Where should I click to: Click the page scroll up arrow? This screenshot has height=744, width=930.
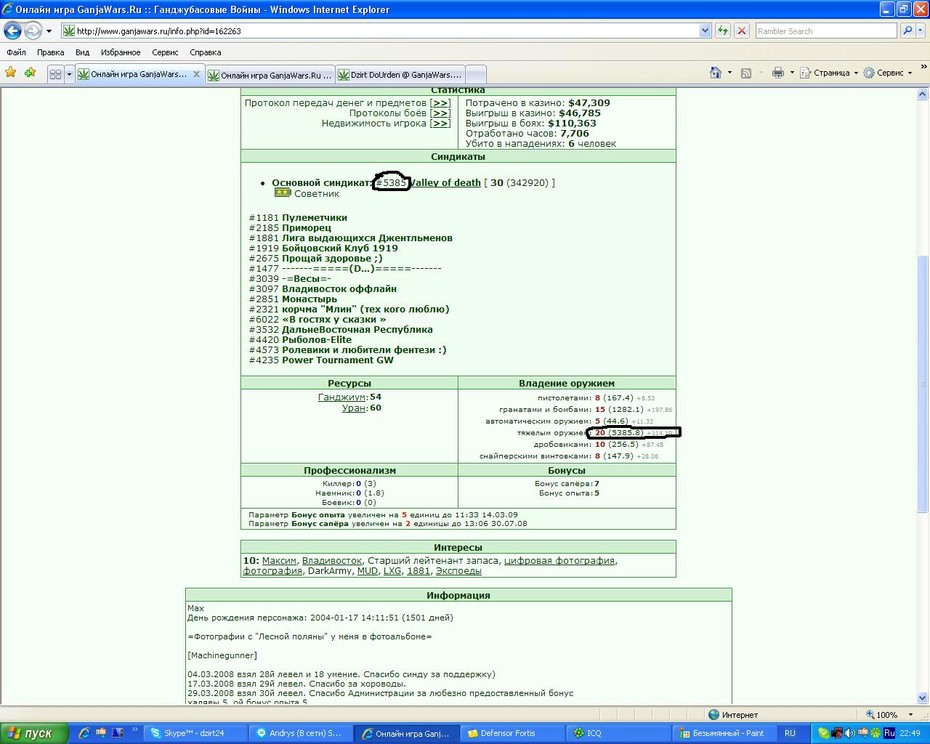(922, 94)
